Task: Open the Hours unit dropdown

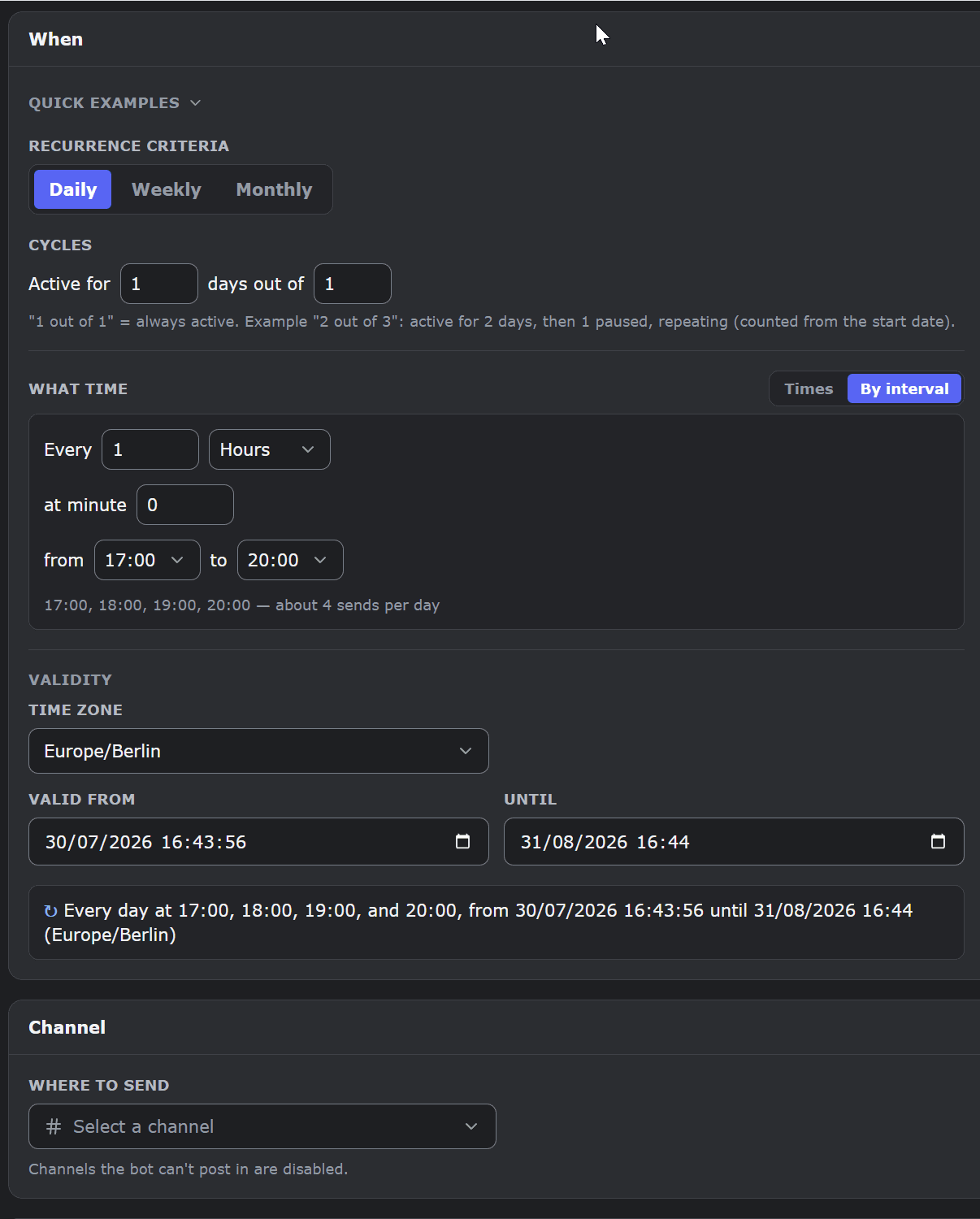Action: tap(270, 449)
